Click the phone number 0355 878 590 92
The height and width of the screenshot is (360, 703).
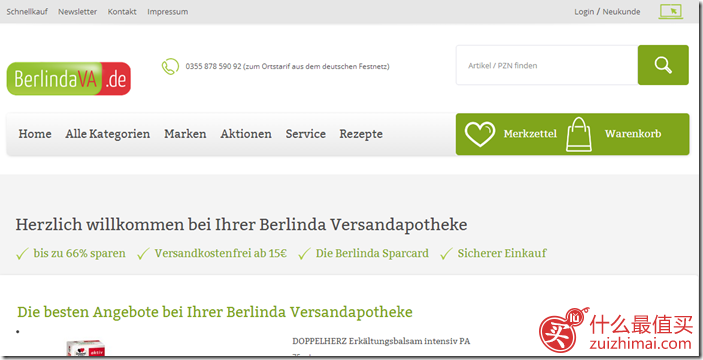pos(213,66)
